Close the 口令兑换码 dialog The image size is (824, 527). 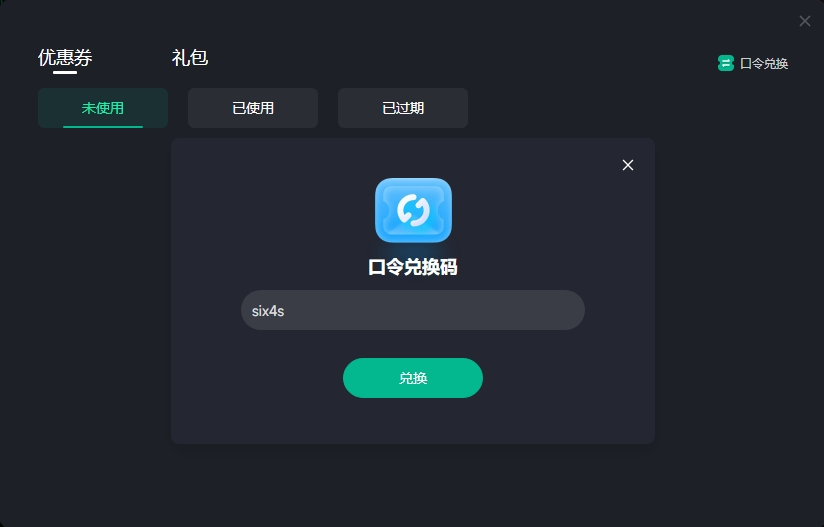[627, 165]
